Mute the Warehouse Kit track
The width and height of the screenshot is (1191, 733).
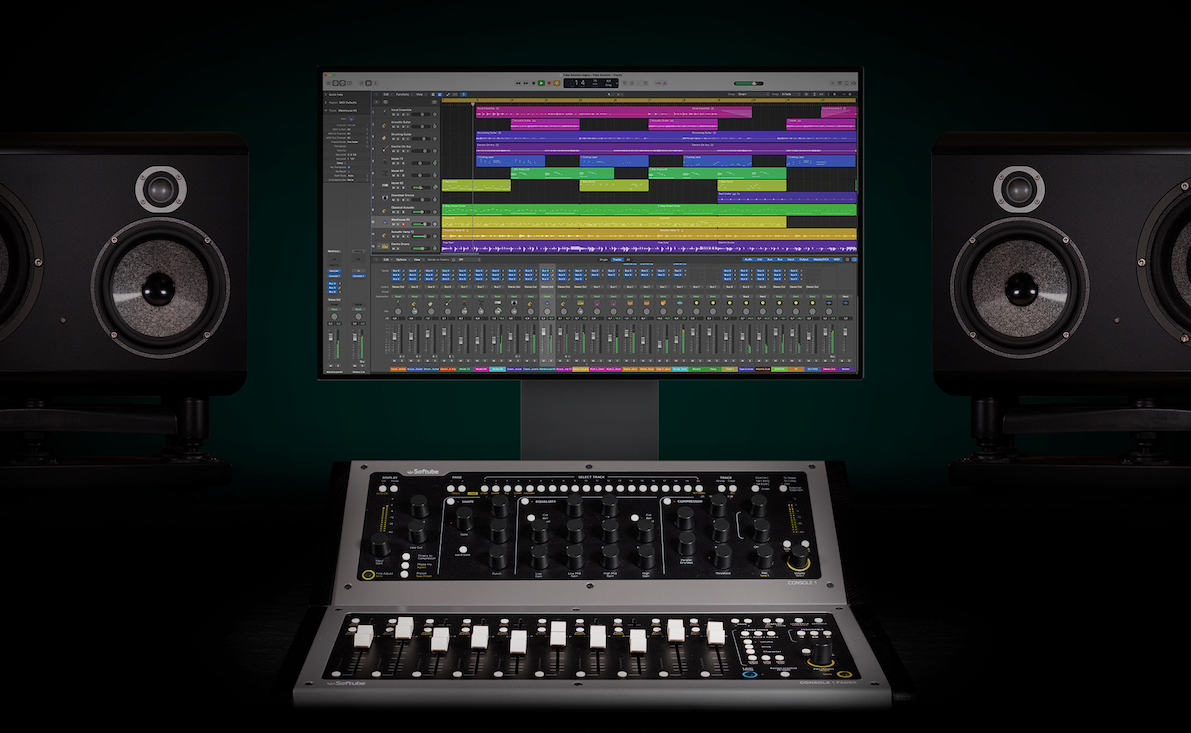point(393,224)
